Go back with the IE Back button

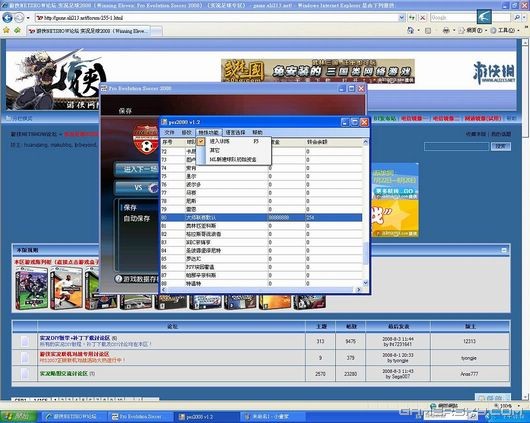pos(7,18)
